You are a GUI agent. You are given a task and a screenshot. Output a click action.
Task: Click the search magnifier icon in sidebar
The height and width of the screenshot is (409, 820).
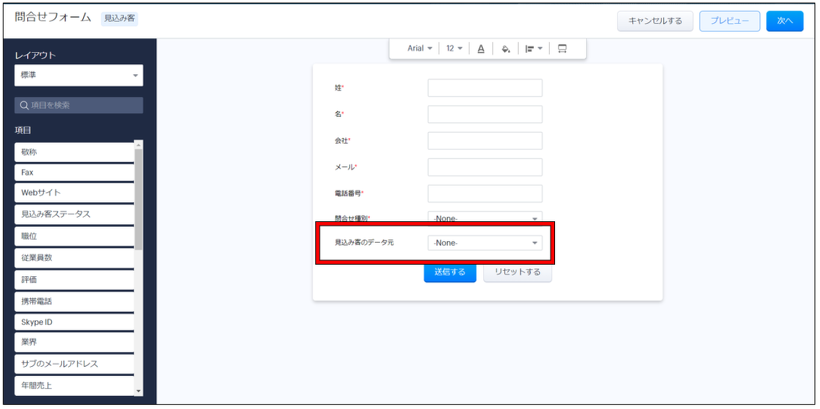(x=24, y=105)
